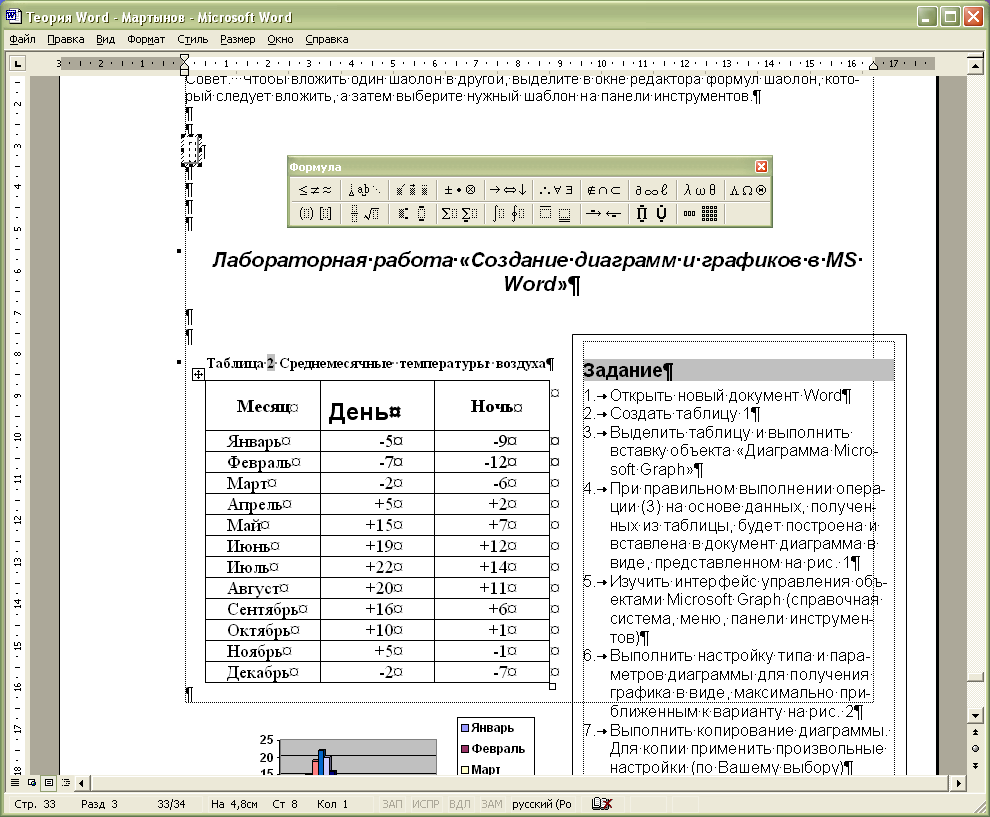Open the integral templates palette
This screenshot has width=990, height=817.
tap(508, 214)
